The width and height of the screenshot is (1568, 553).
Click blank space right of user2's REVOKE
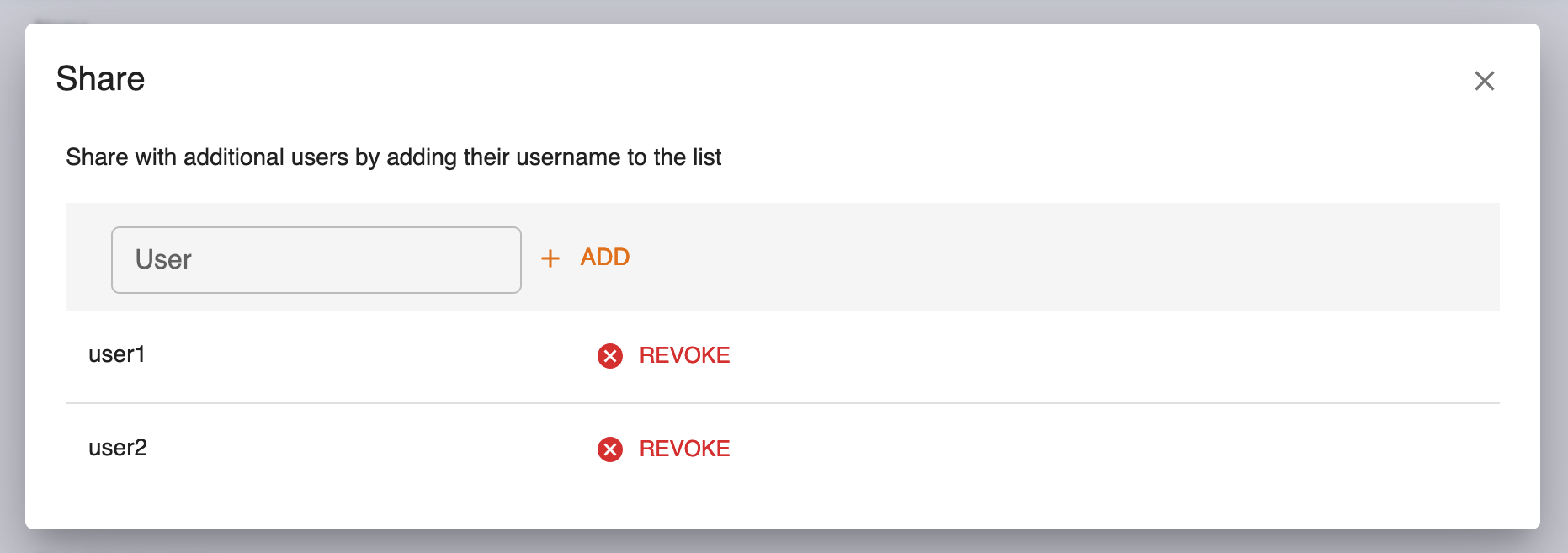[1094, 449]
